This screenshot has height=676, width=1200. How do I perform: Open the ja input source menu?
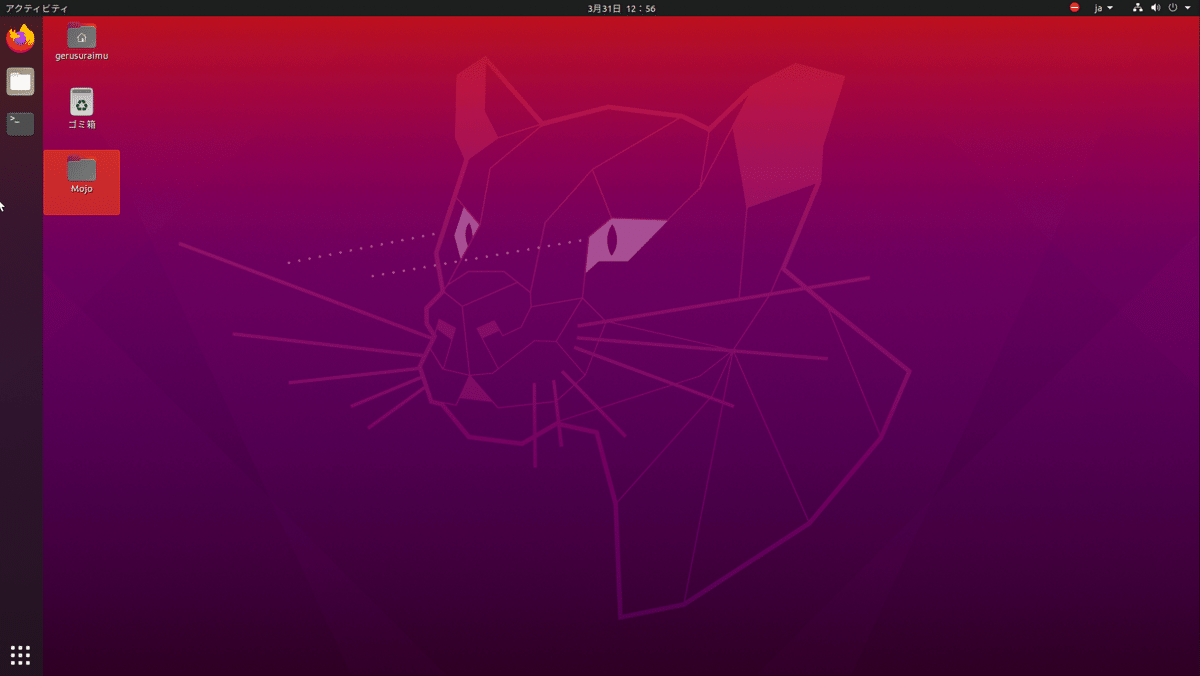point(1104,8)
